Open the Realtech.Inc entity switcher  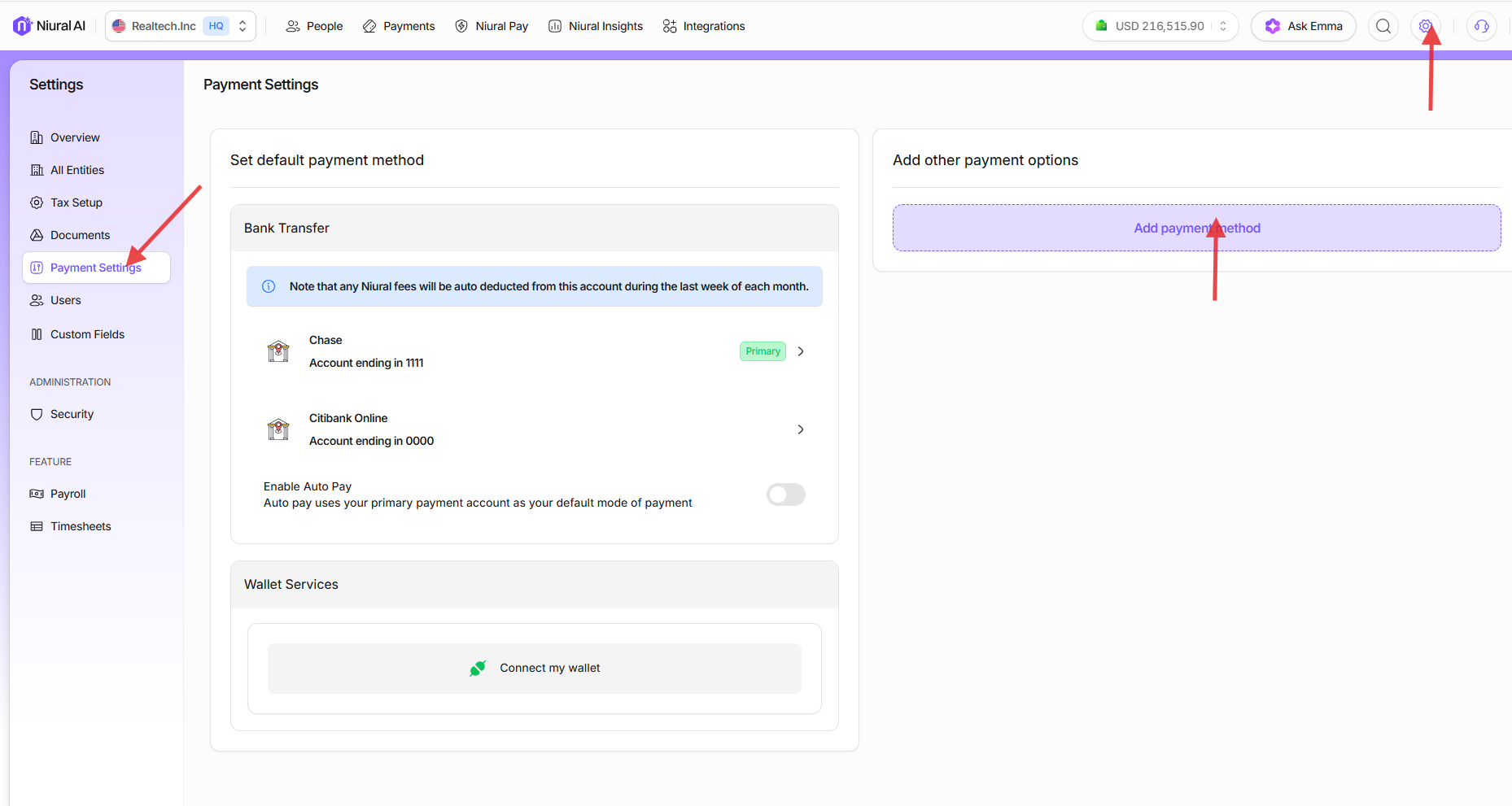click(181, 26)
